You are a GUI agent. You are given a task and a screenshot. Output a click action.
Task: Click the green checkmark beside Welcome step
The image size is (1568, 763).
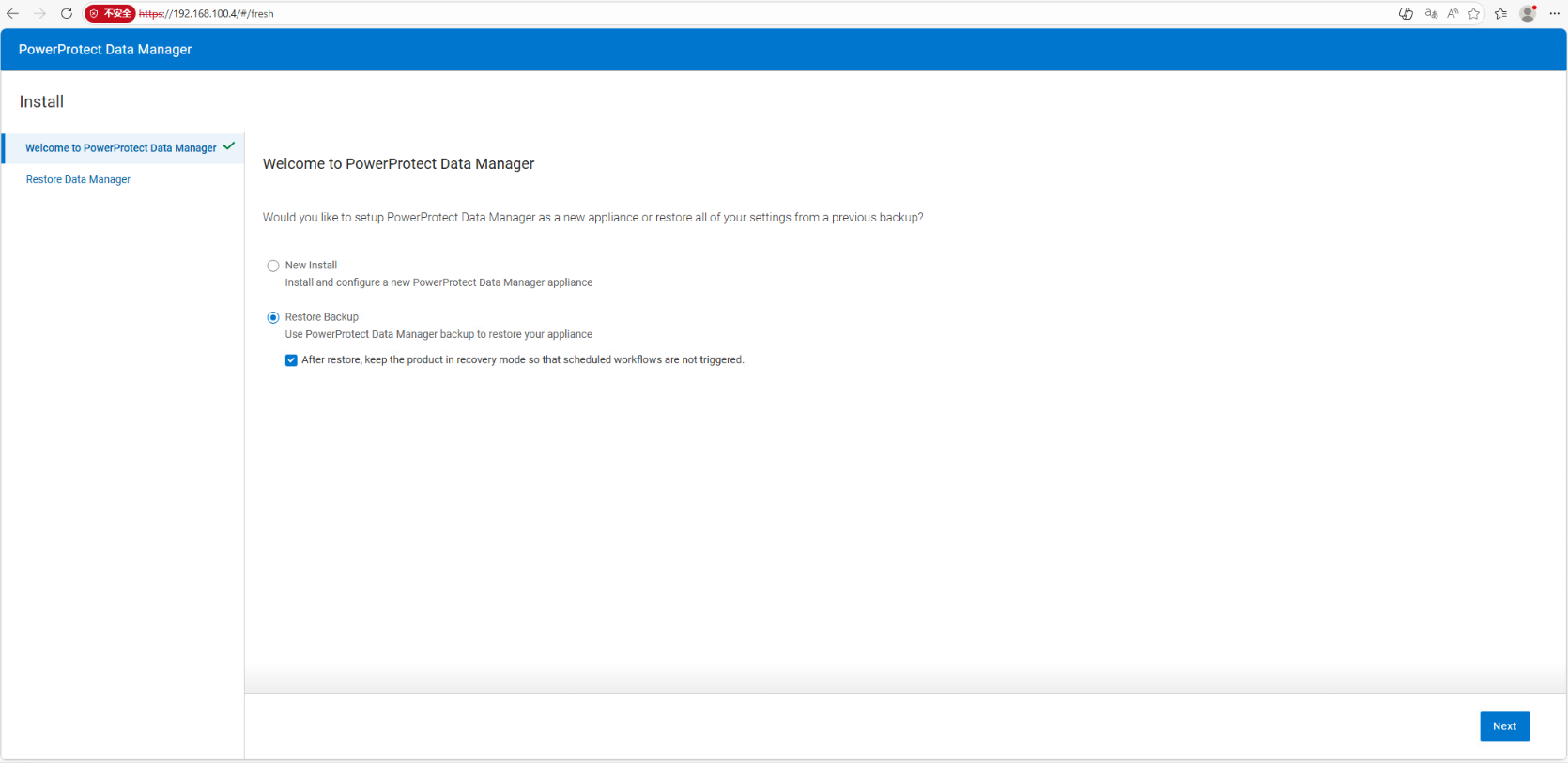229,146
